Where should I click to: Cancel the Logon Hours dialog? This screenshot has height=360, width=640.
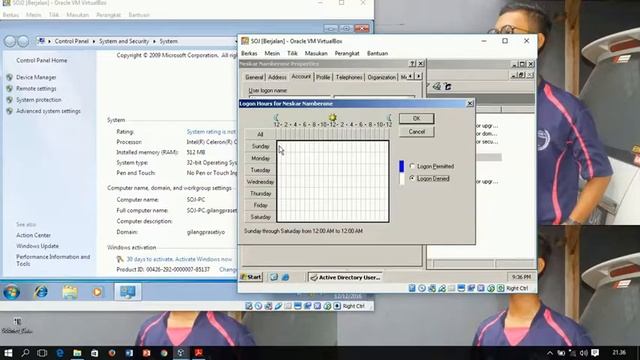click(416, 132)
